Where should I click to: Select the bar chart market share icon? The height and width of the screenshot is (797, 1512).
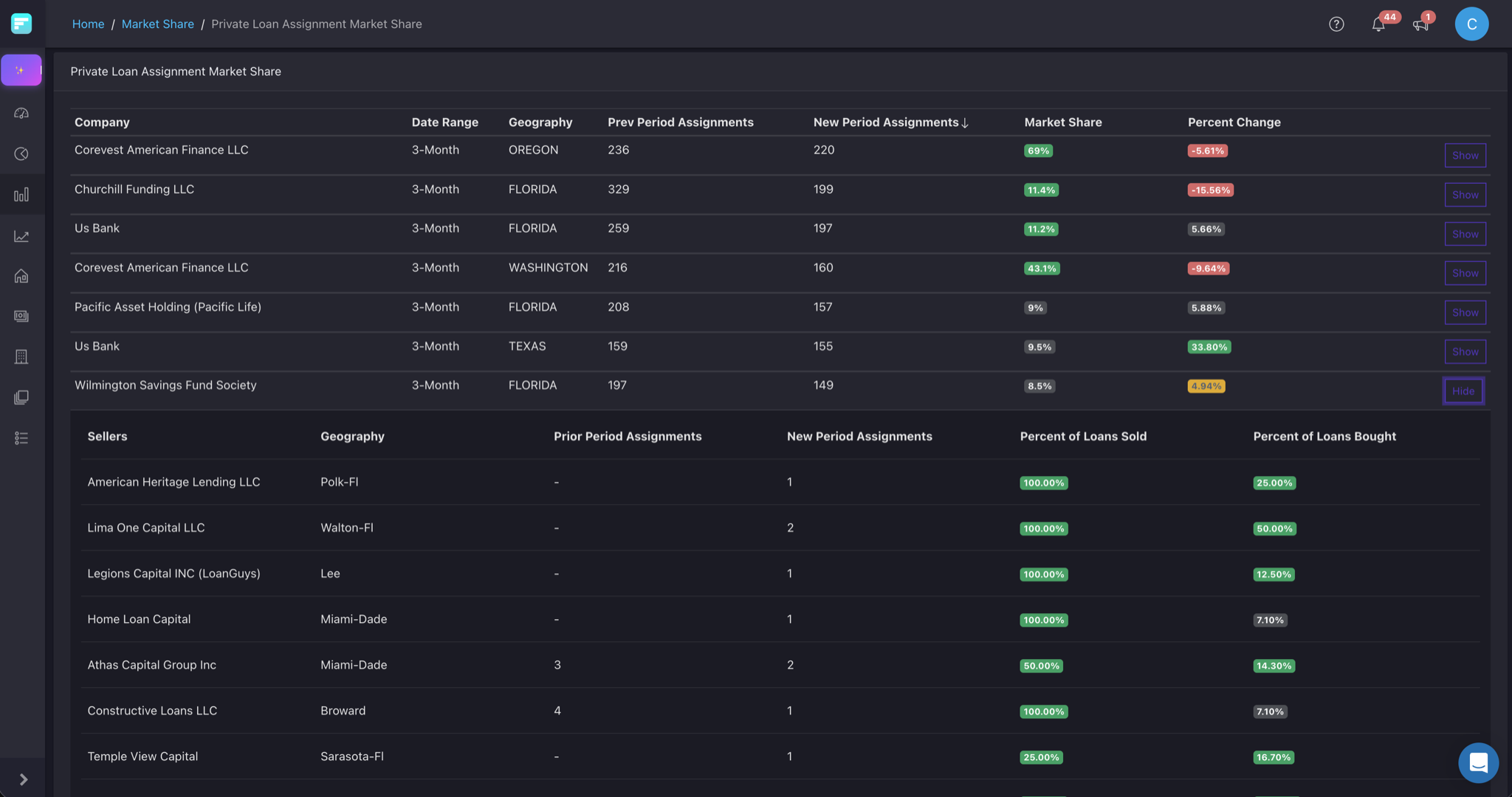click(21, 195)
